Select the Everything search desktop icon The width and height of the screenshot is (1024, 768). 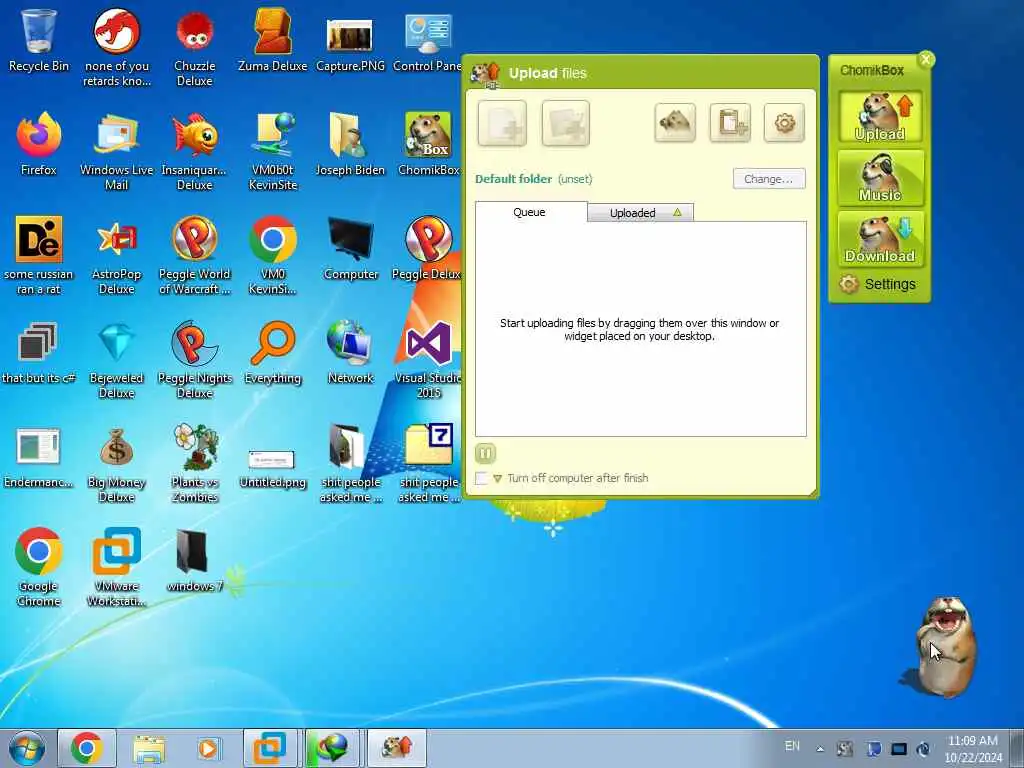click(272, 353)
